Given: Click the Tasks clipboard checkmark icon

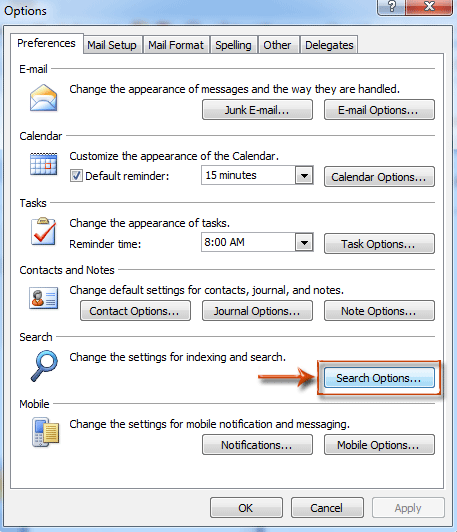Looking at the screenshot, I should coord(43,231).
